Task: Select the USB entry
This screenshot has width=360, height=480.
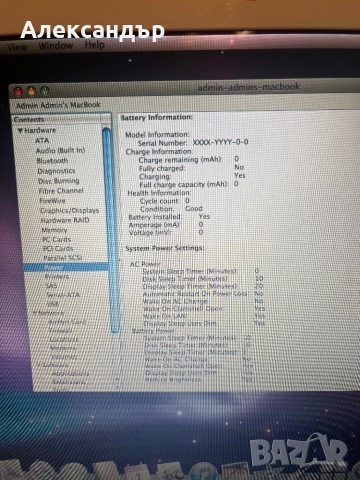Action: (53, 304)
